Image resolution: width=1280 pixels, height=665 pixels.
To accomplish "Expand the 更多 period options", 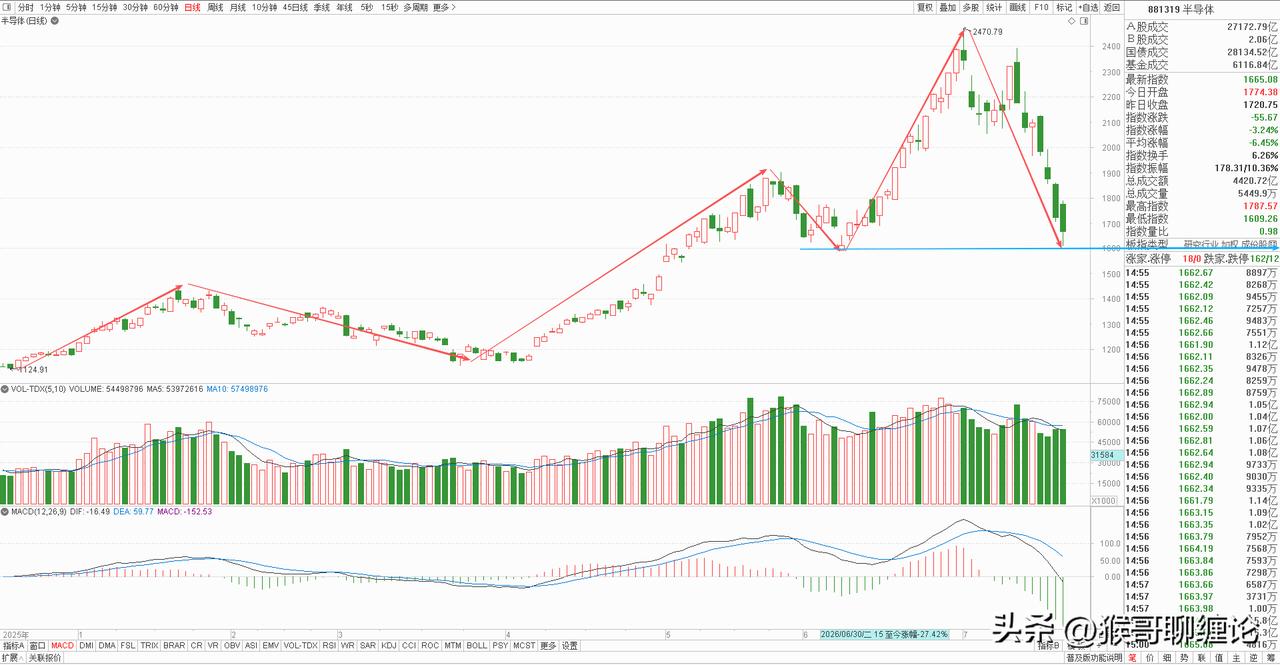I will [x=444, y=7].
